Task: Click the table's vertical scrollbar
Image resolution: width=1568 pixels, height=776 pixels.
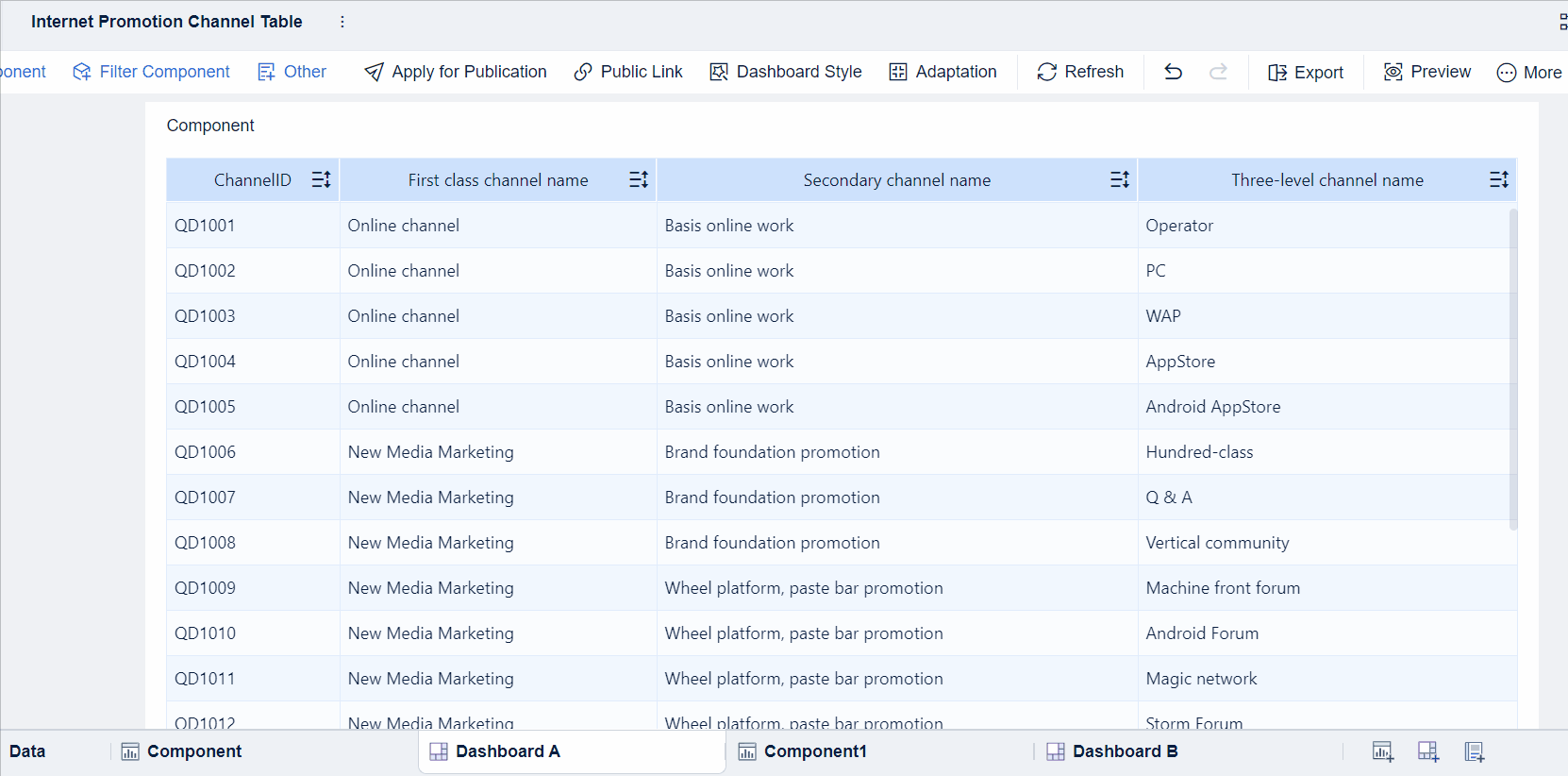Action: click(x=1513, y=369)
